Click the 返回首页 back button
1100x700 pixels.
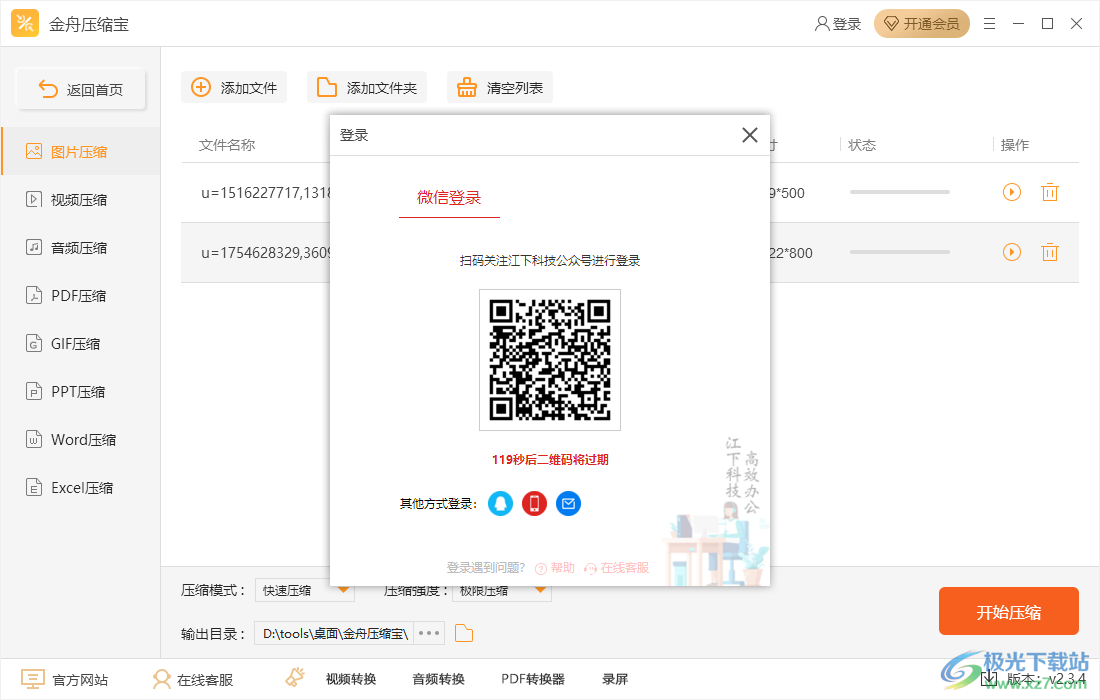tap(81, 89)
